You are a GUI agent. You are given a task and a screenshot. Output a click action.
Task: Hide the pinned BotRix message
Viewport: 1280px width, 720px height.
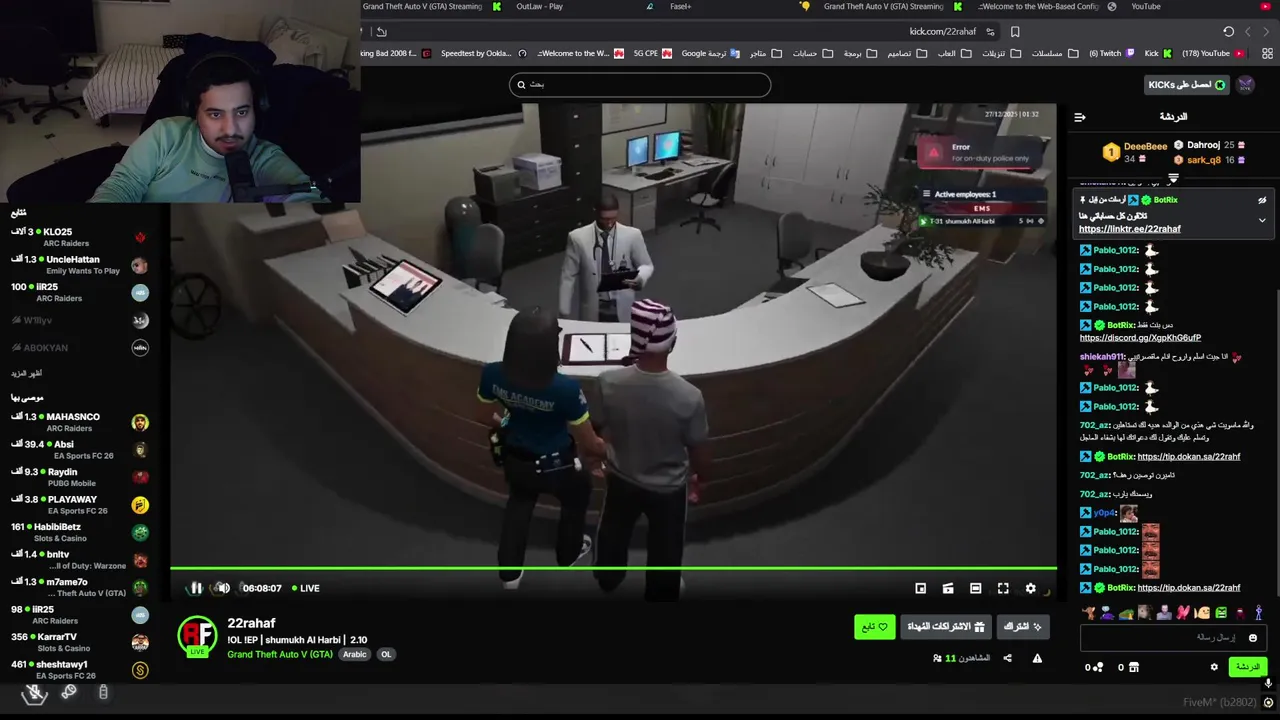[1262, 200]
